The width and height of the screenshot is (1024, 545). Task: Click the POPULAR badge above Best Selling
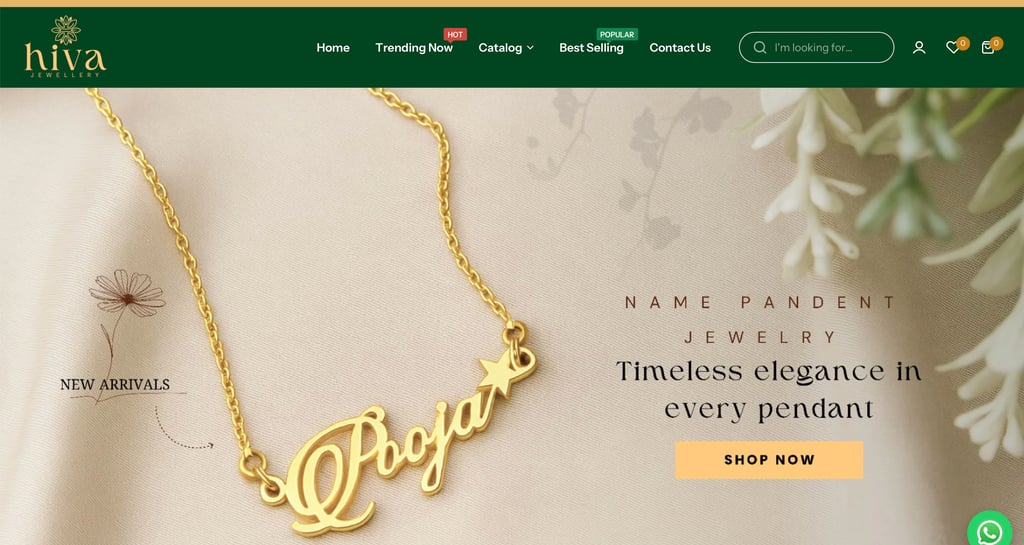(617, 35)
